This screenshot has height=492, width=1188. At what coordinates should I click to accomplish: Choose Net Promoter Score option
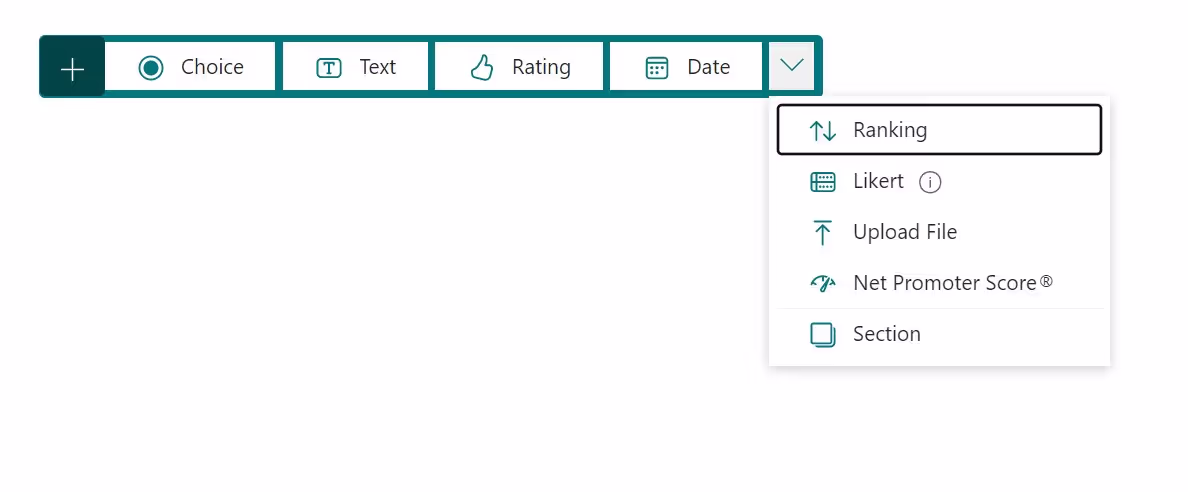(x=939, y=283)
